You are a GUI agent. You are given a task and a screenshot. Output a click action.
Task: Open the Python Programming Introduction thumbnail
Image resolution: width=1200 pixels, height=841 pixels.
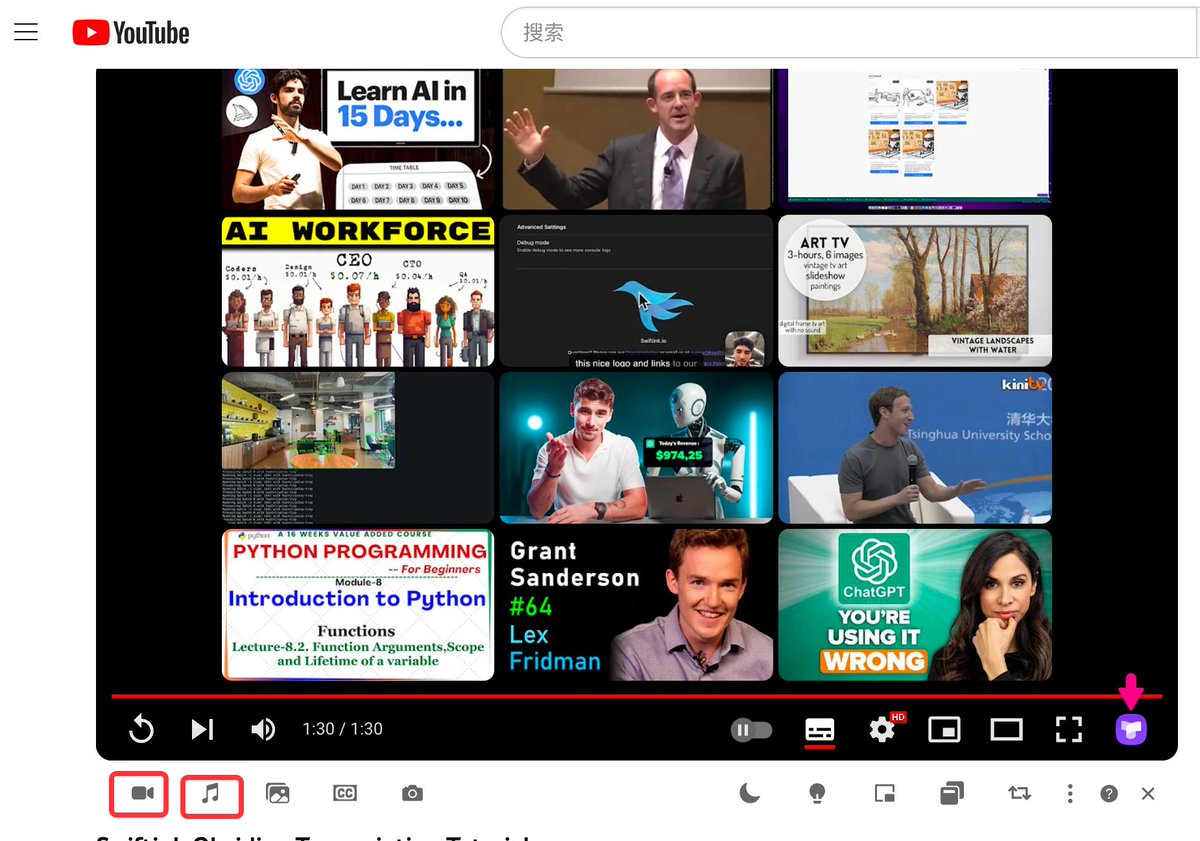(358, 605)
